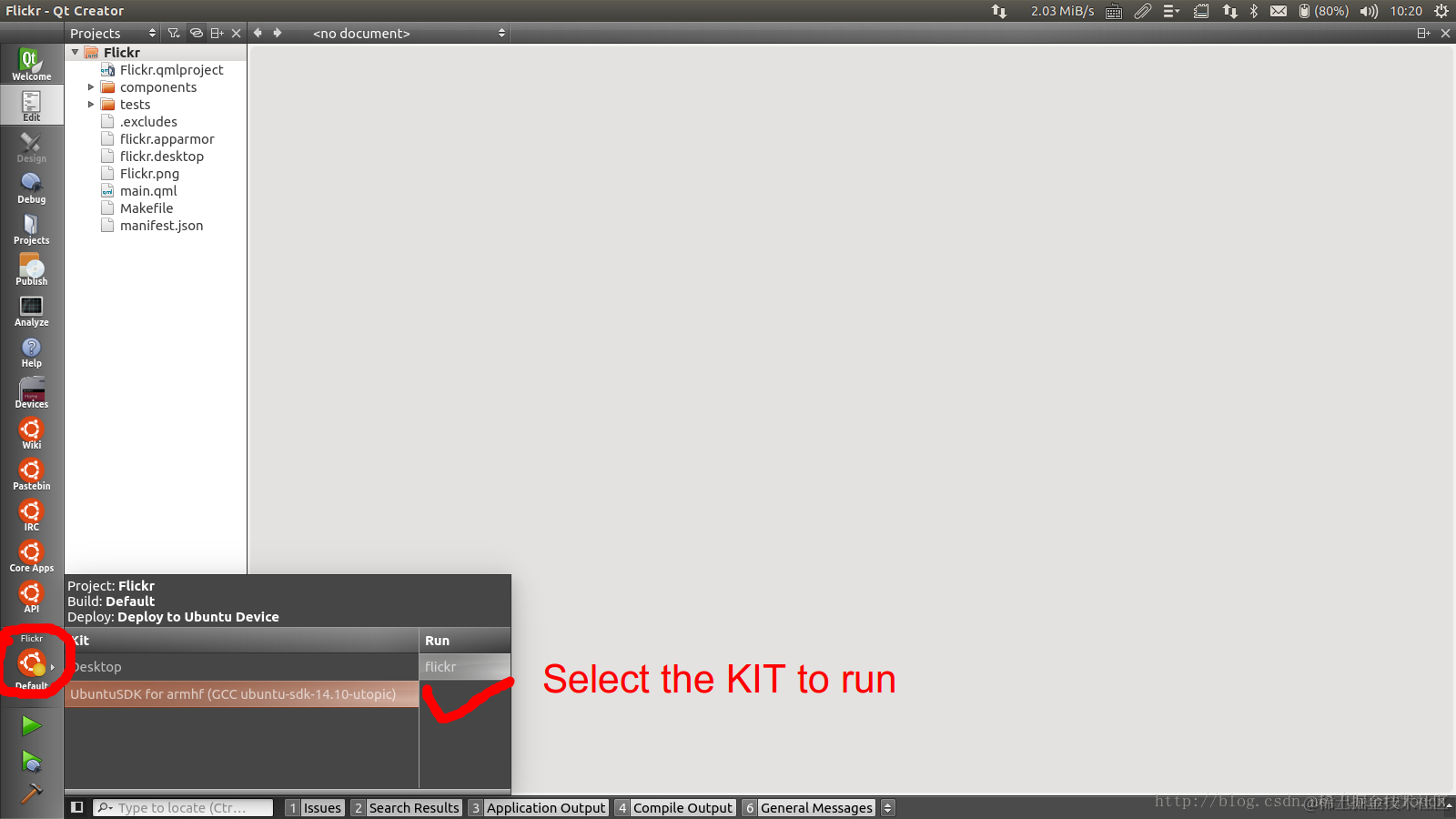1456x819 pixels.
Task: Switch to Edit mode
Action: tap(31, 106)
